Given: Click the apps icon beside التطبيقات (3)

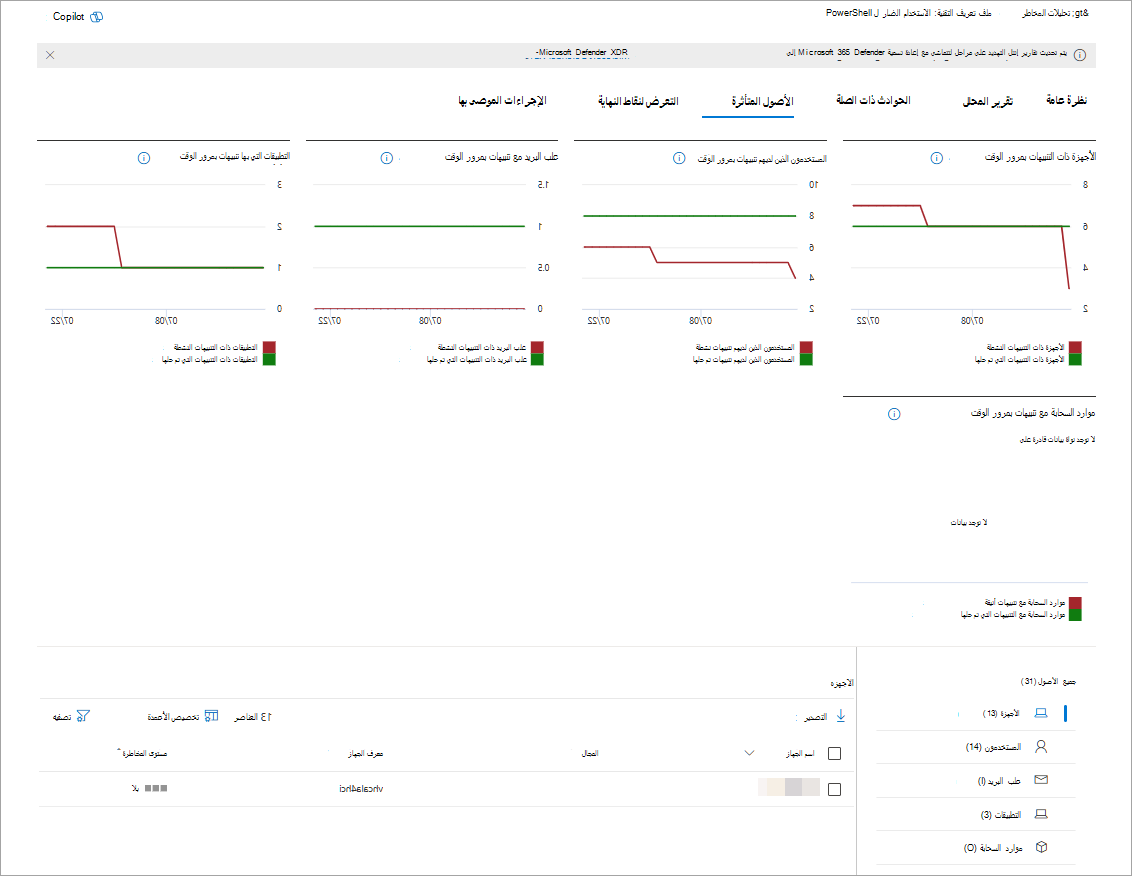Looking at the screenshot, I should point(1040,814).
